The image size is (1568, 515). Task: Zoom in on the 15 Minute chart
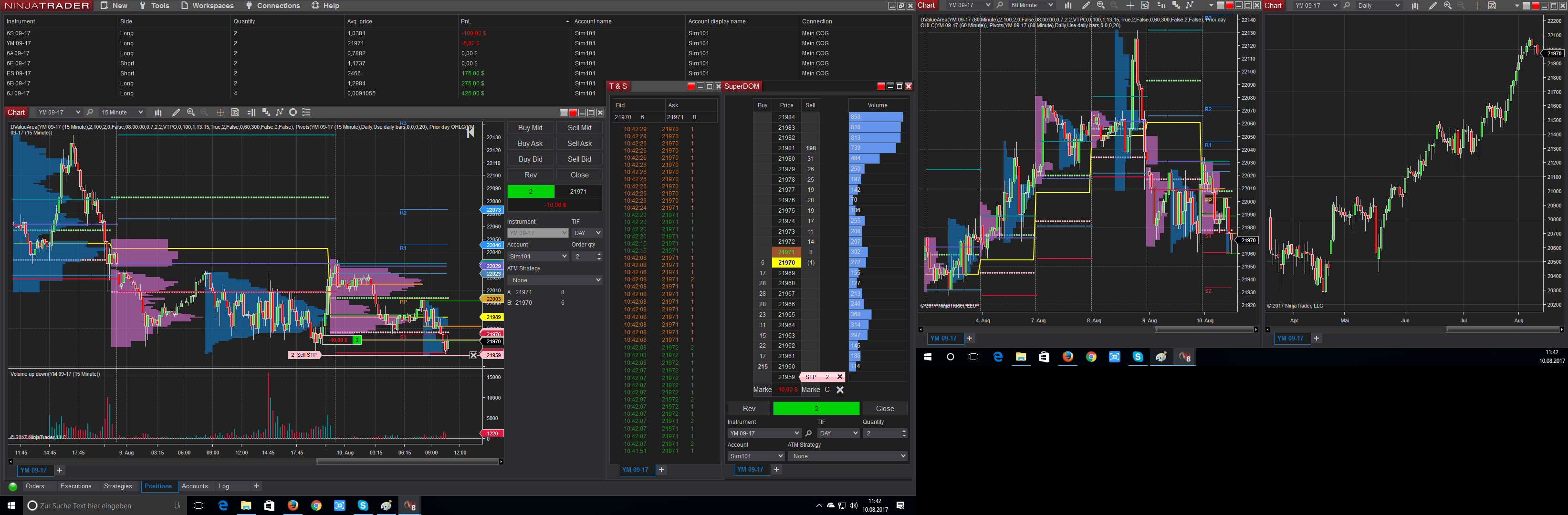[190, 113]
